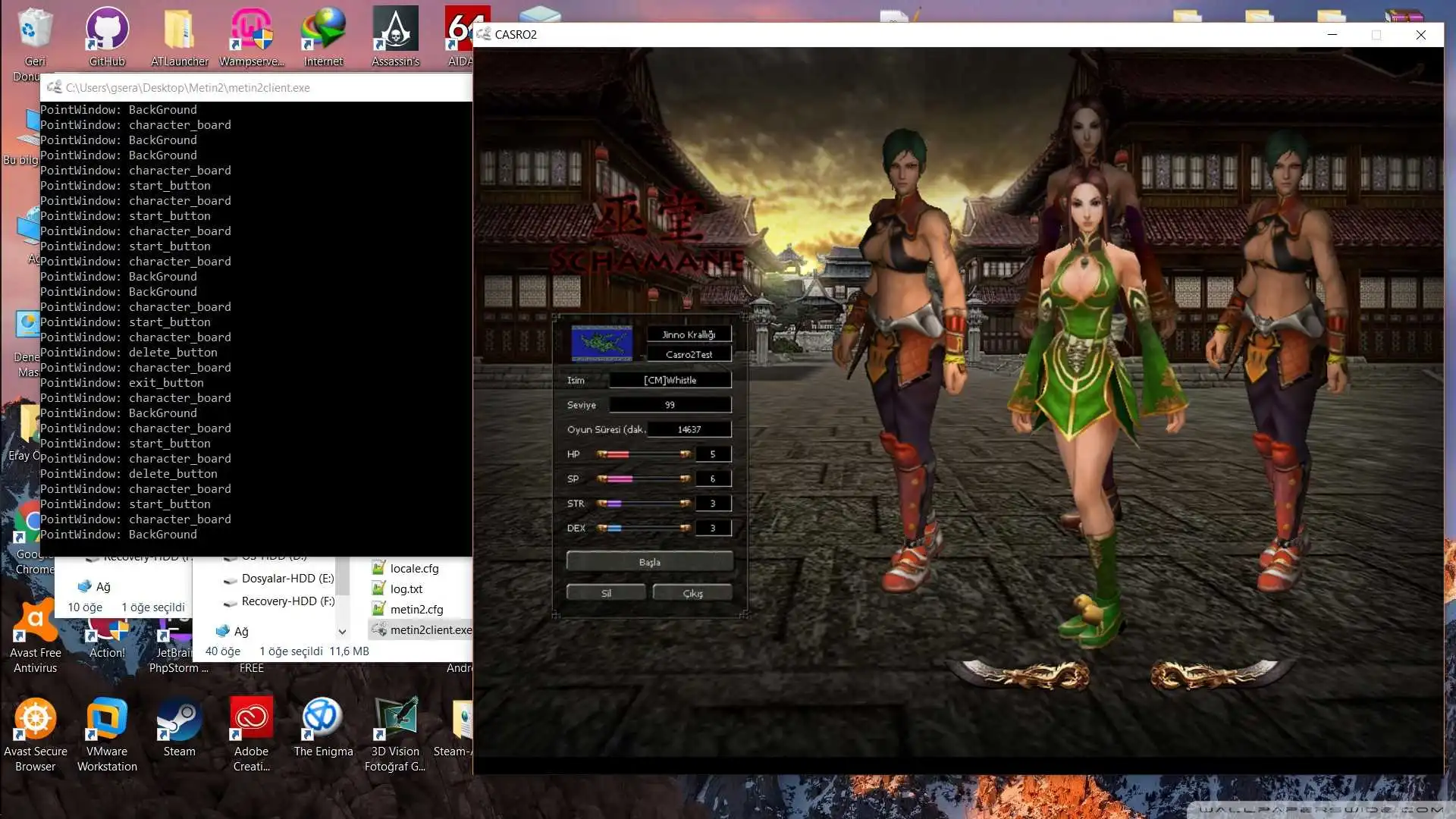Open the 3D Vision Fotoğraf shortcut

tap(395, 734)
